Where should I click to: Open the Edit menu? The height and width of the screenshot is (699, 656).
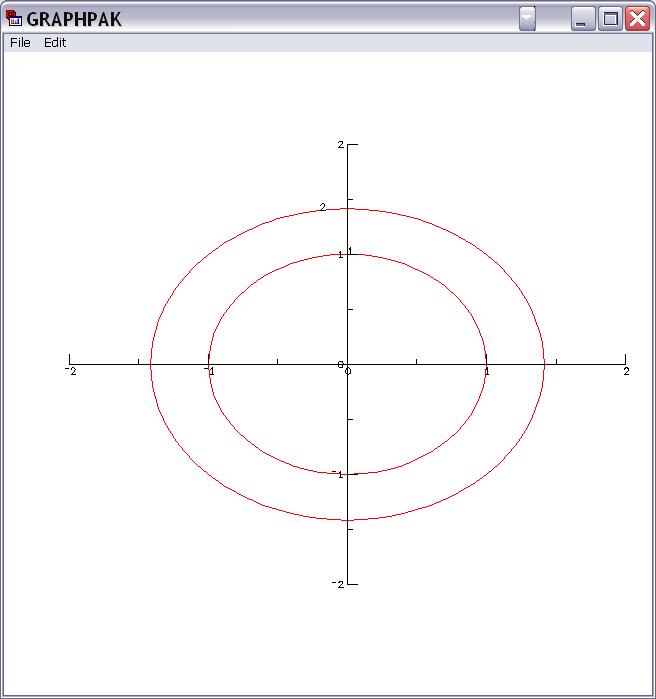[55, 43]
